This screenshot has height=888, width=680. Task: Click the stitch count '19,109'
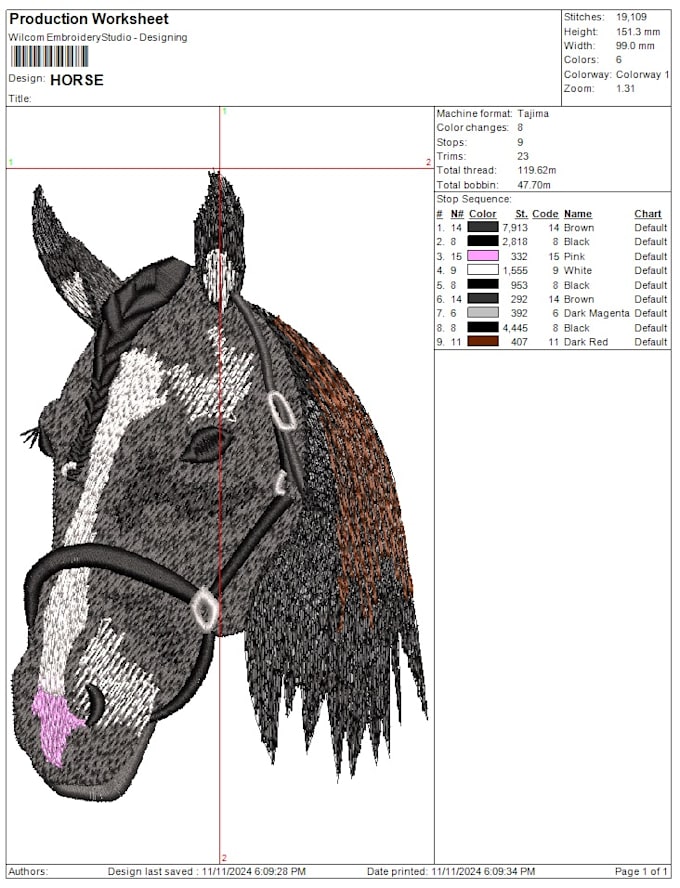tap(631, 17)
